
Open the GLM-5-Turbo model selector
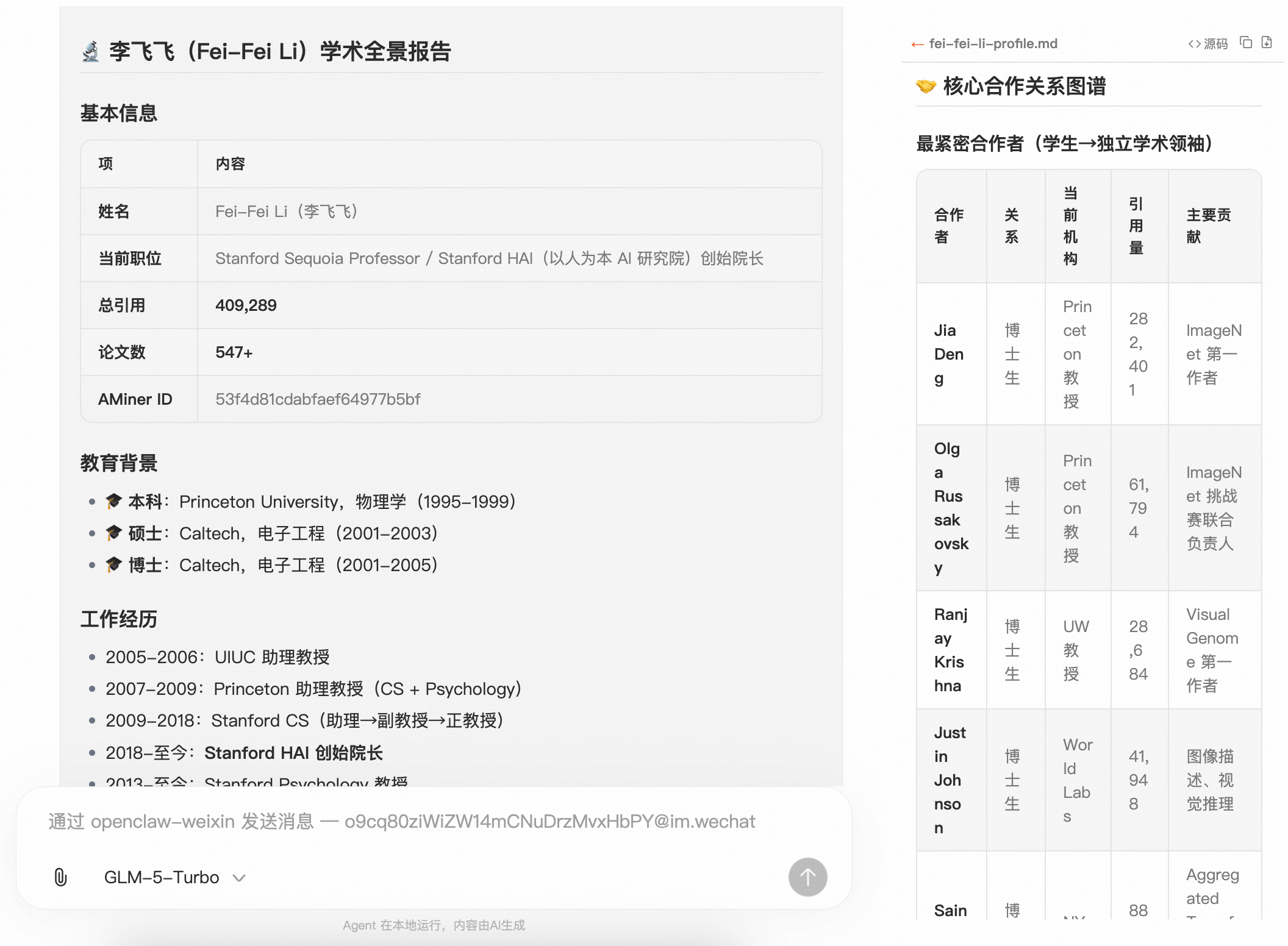(162, 877)
